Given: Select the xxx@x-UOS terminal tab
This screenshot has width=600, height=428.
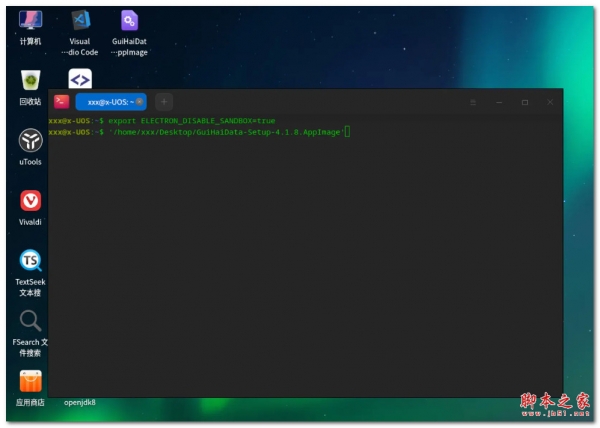Looking at the screenshot, I should tap(111, 102).
